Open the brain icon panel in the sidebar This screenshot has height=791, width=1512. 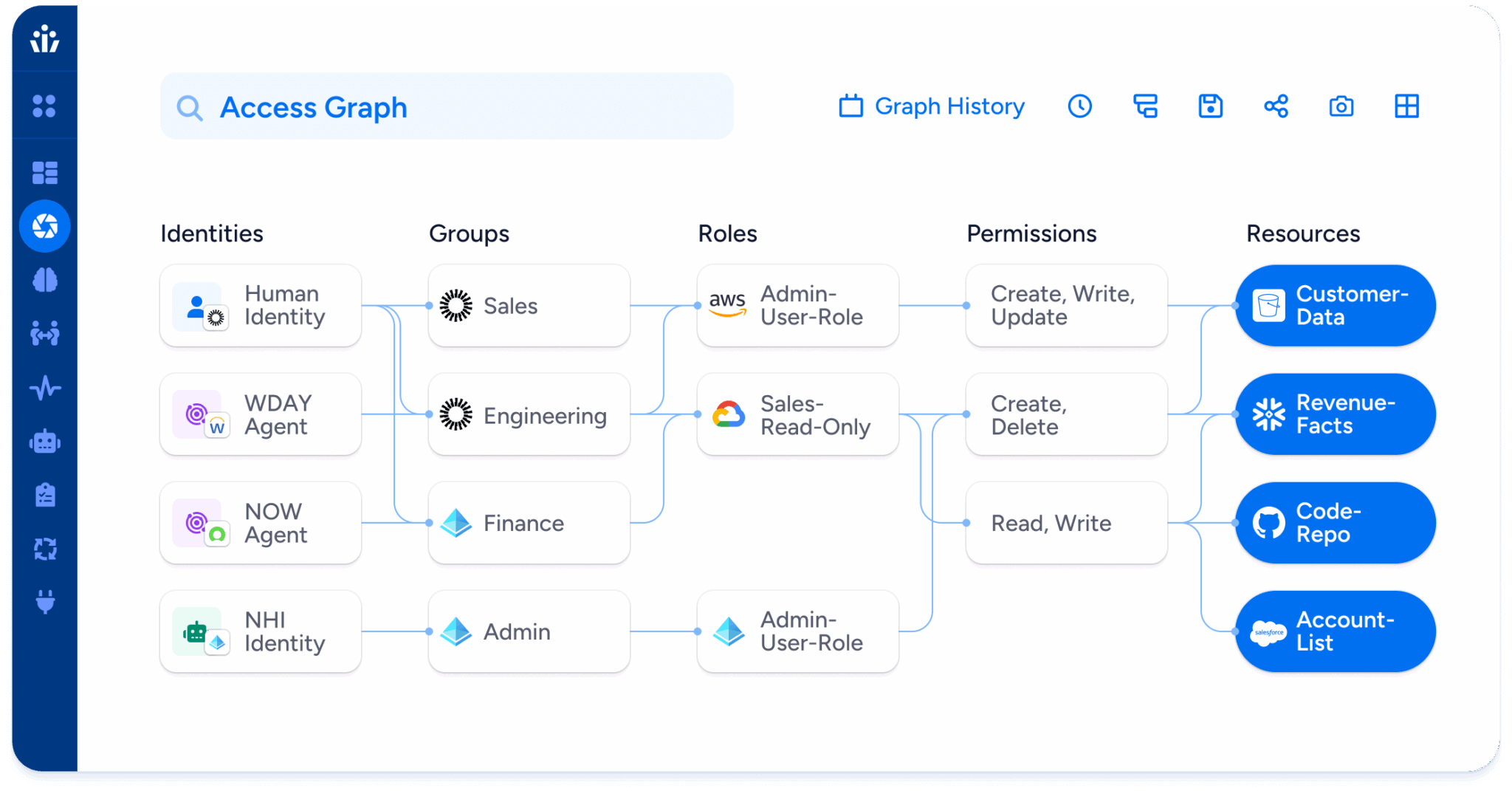[44, 280]
